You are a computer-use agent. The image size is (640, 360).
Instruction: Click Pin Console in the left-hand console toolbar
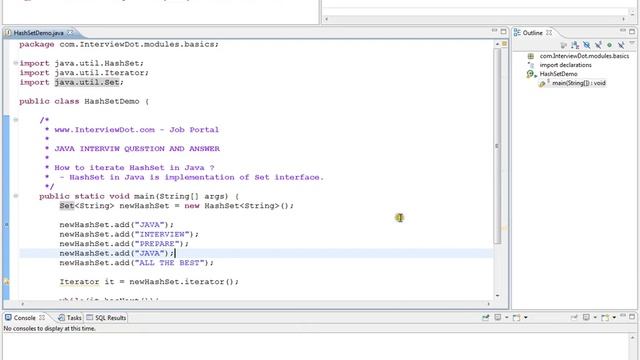tap(486, 317)
